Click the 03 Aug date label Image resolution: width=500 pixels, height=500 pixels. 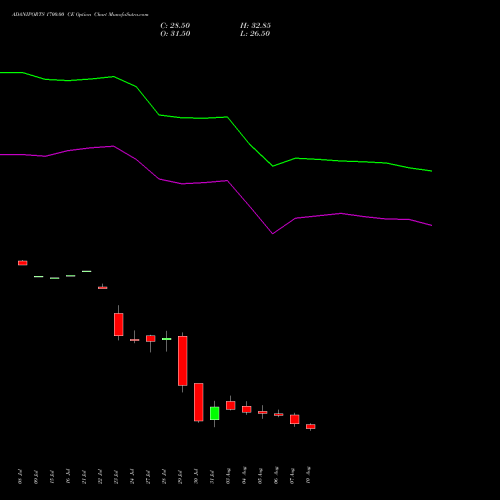click(228, 475)
